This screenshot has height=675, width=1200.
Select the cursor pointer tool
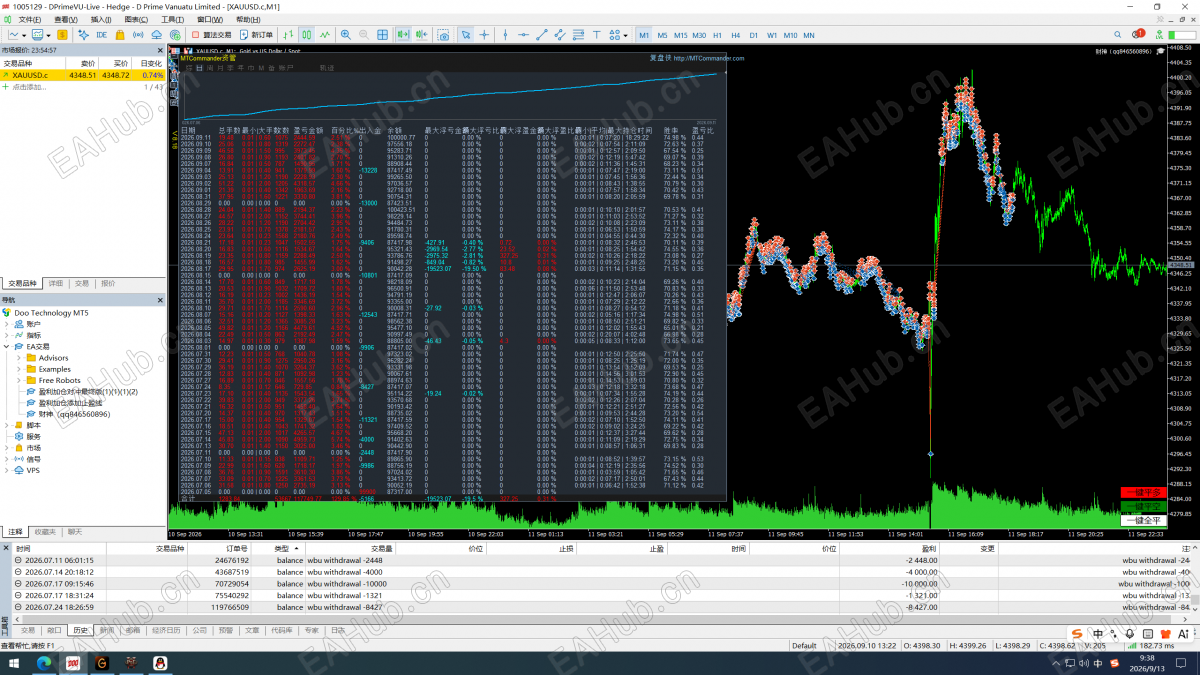pyautogui.click(x=466, y=35)
